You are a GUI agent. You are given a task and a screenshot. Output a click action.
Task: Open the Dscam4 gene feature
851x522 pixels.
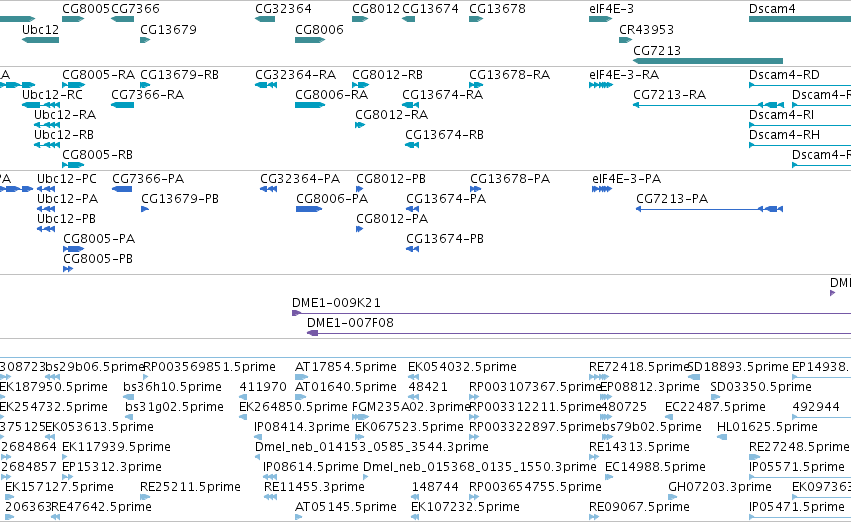pyautogui.click(x=800, y=19)
